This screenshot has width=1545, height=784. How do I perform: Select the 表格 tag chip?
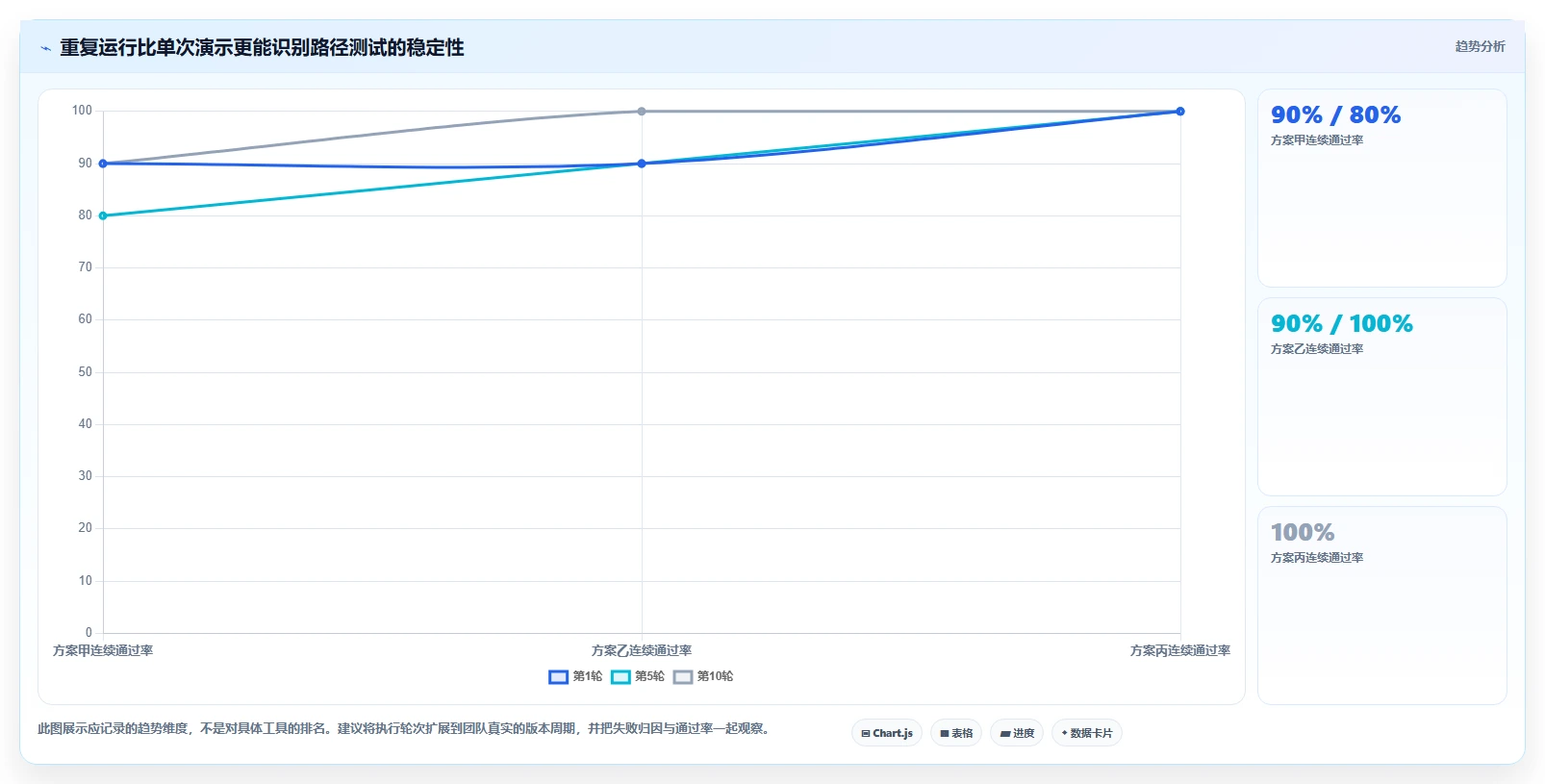point(956,733)
